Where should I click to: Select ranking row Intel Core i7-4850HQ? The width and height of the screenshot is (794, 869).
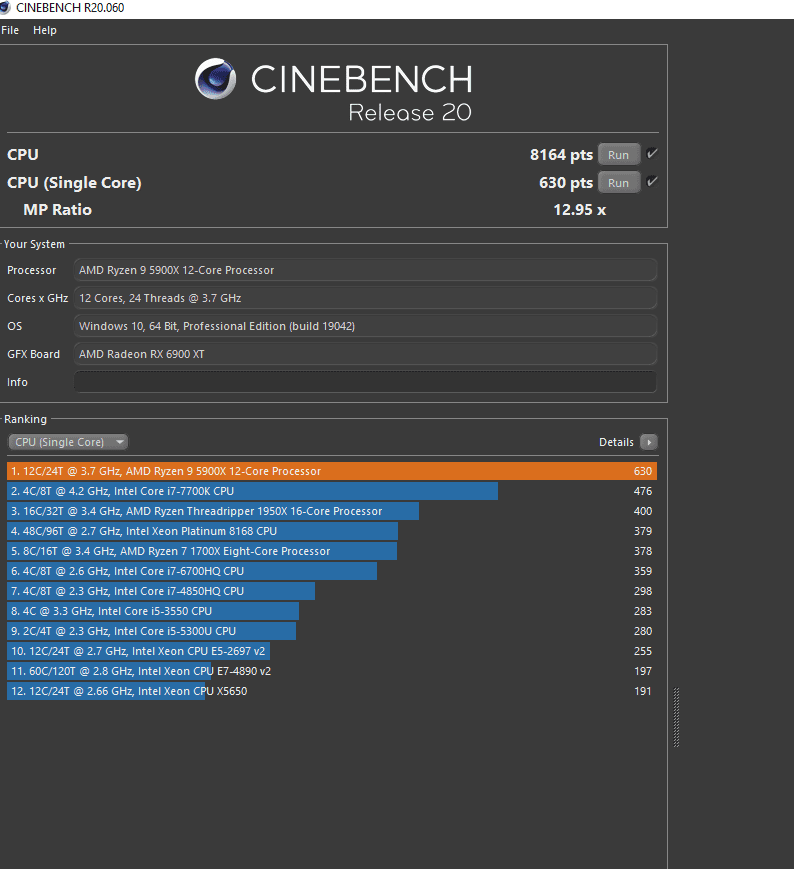coord(332,591)
